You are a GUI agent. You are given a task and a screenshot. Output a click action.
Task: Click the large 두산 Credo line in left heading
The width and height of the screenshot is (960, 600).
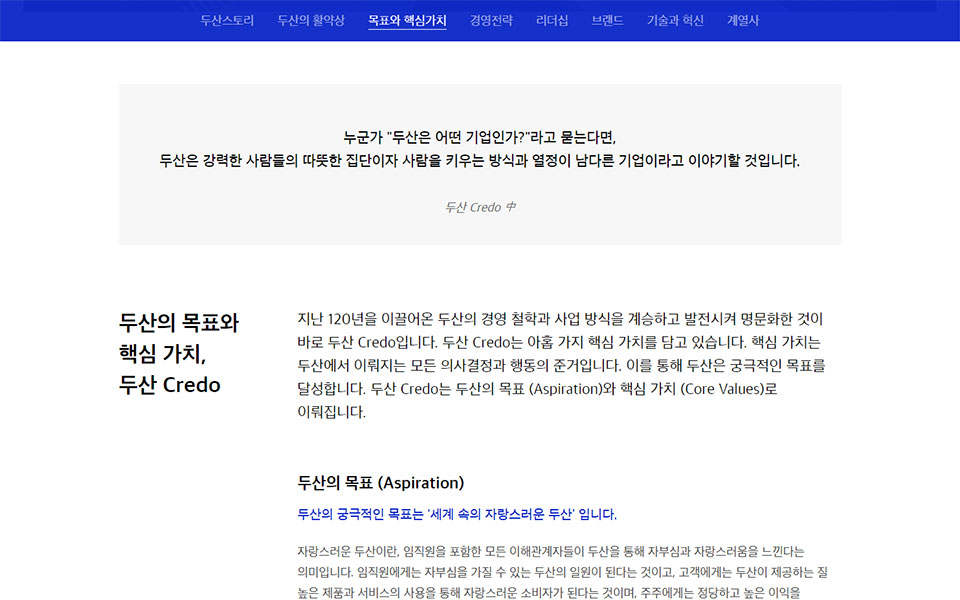[x=170, y=385]
